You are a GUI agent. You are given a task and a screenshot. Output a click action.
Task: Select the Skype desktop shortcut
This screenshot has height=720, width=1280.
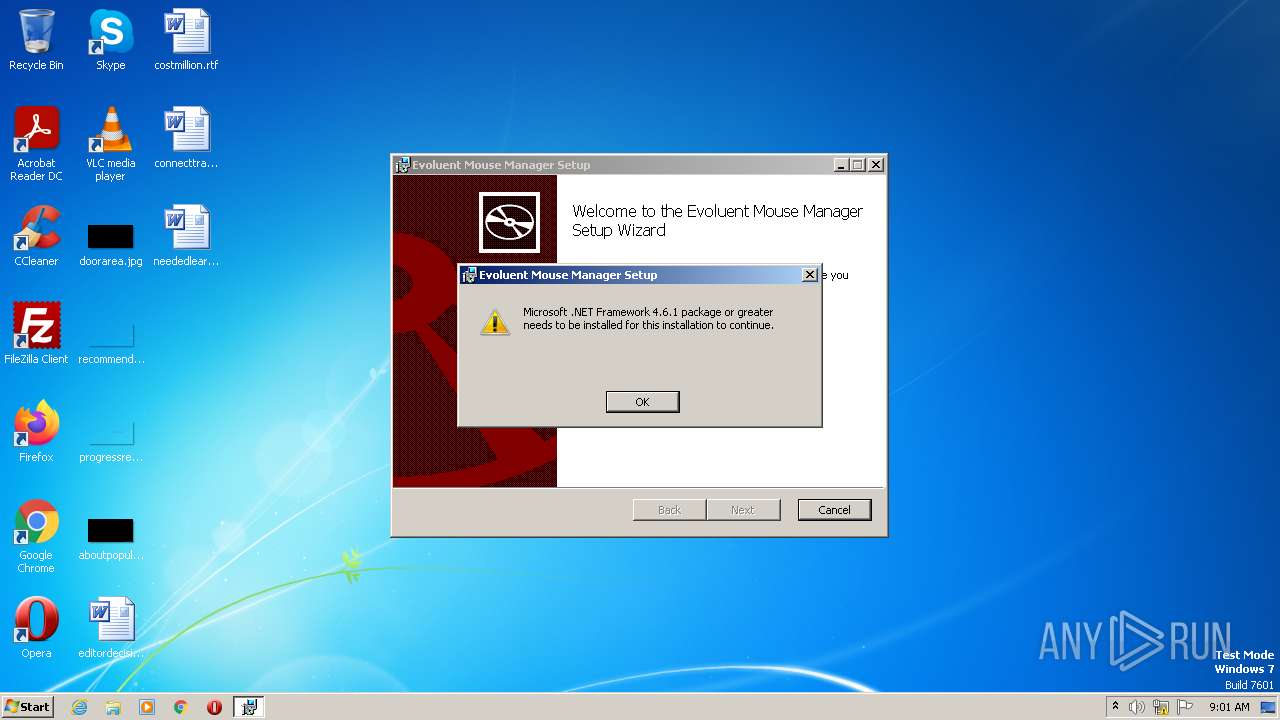tap(110, 40)
